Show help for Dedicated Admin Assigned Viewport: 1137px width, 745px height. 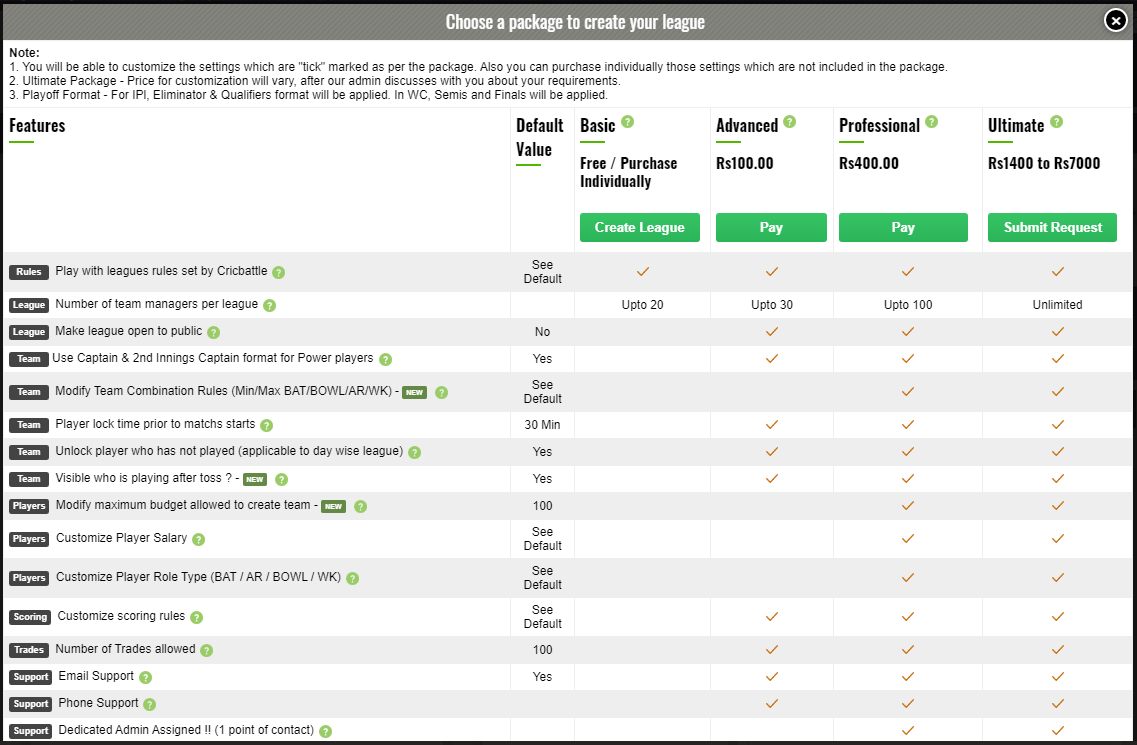326,731
